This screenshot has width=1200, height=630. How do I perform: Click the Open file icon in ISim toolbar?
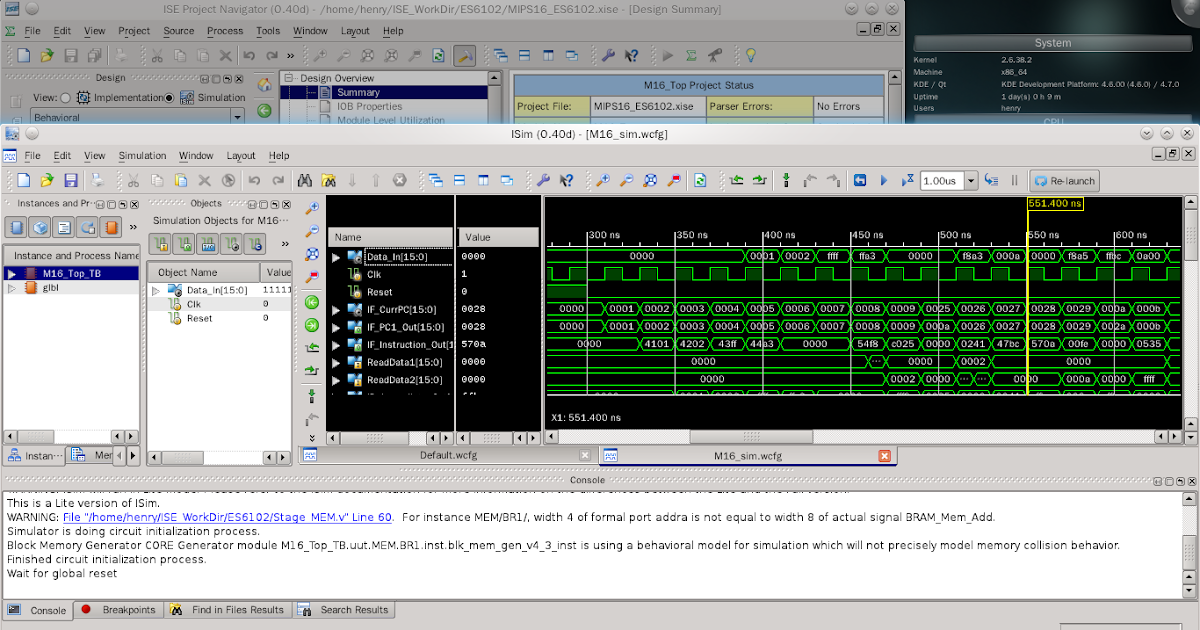click(47, 181)
